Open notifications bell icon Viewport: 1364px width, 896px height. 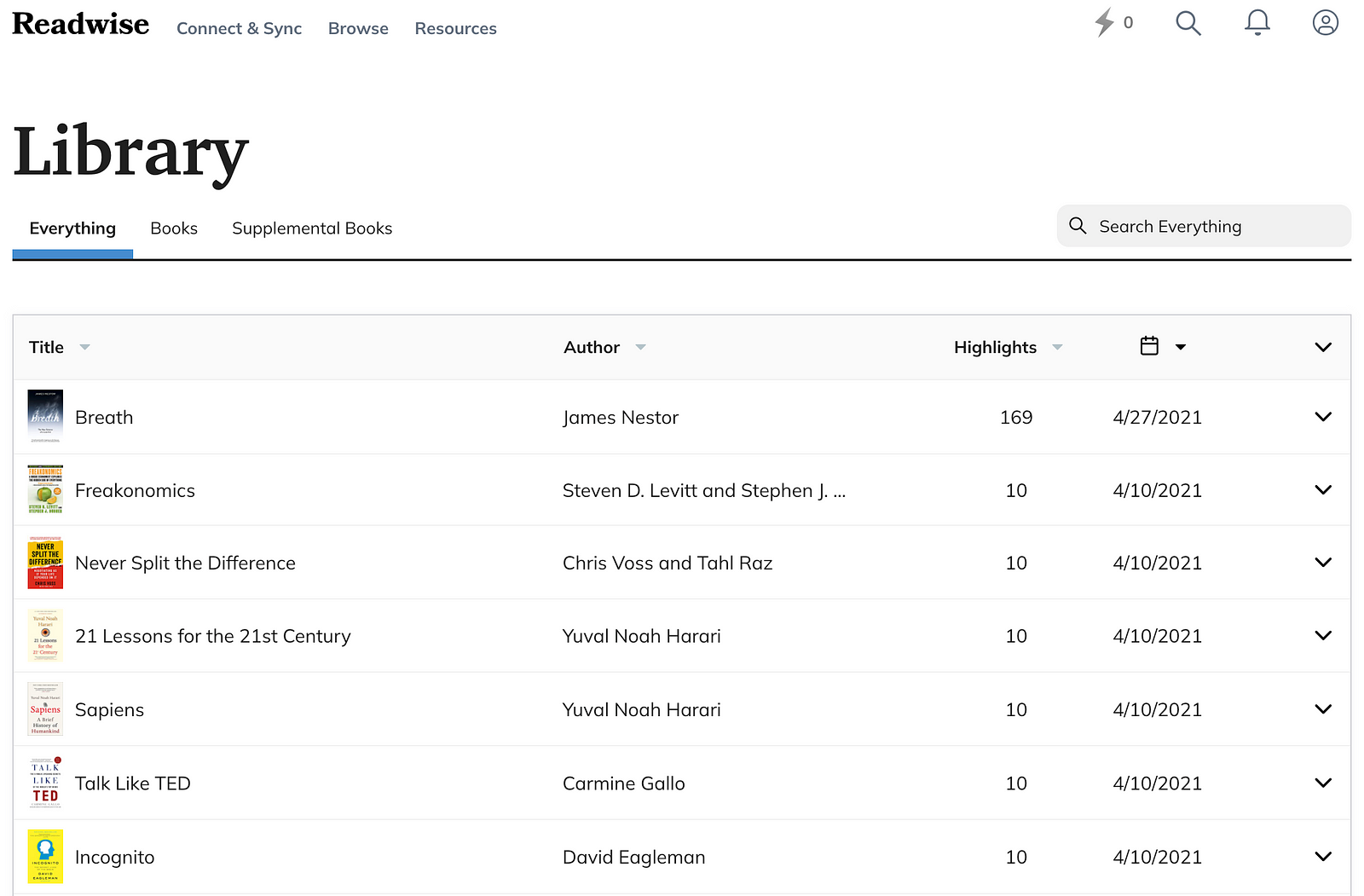(x=1257, y=23)
